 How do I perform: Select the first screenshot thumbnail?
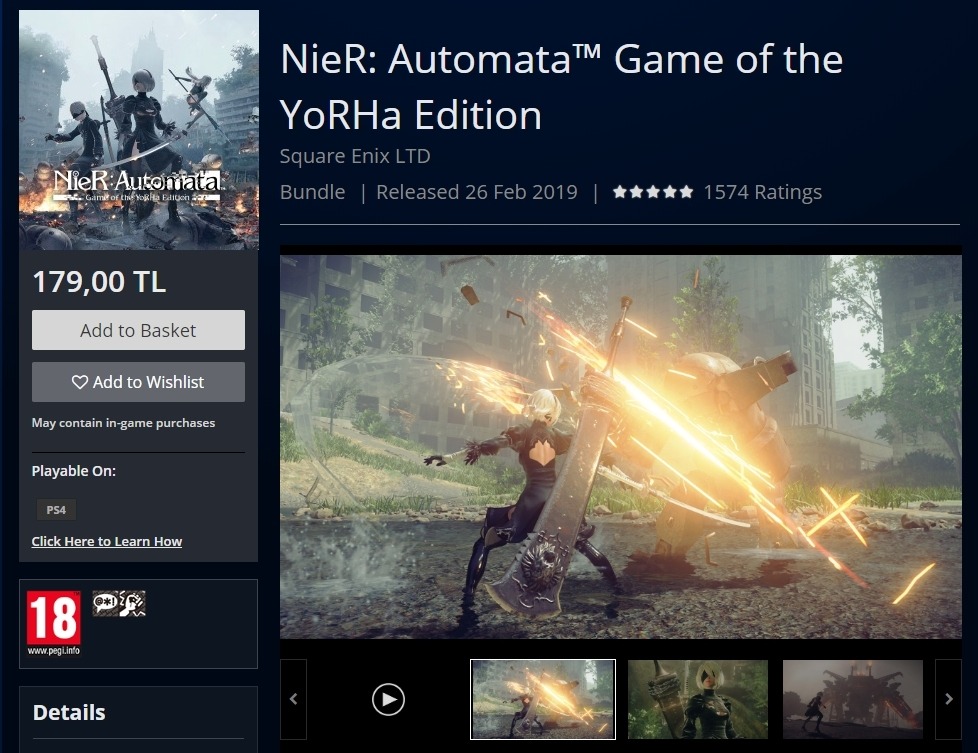(542, 699)
